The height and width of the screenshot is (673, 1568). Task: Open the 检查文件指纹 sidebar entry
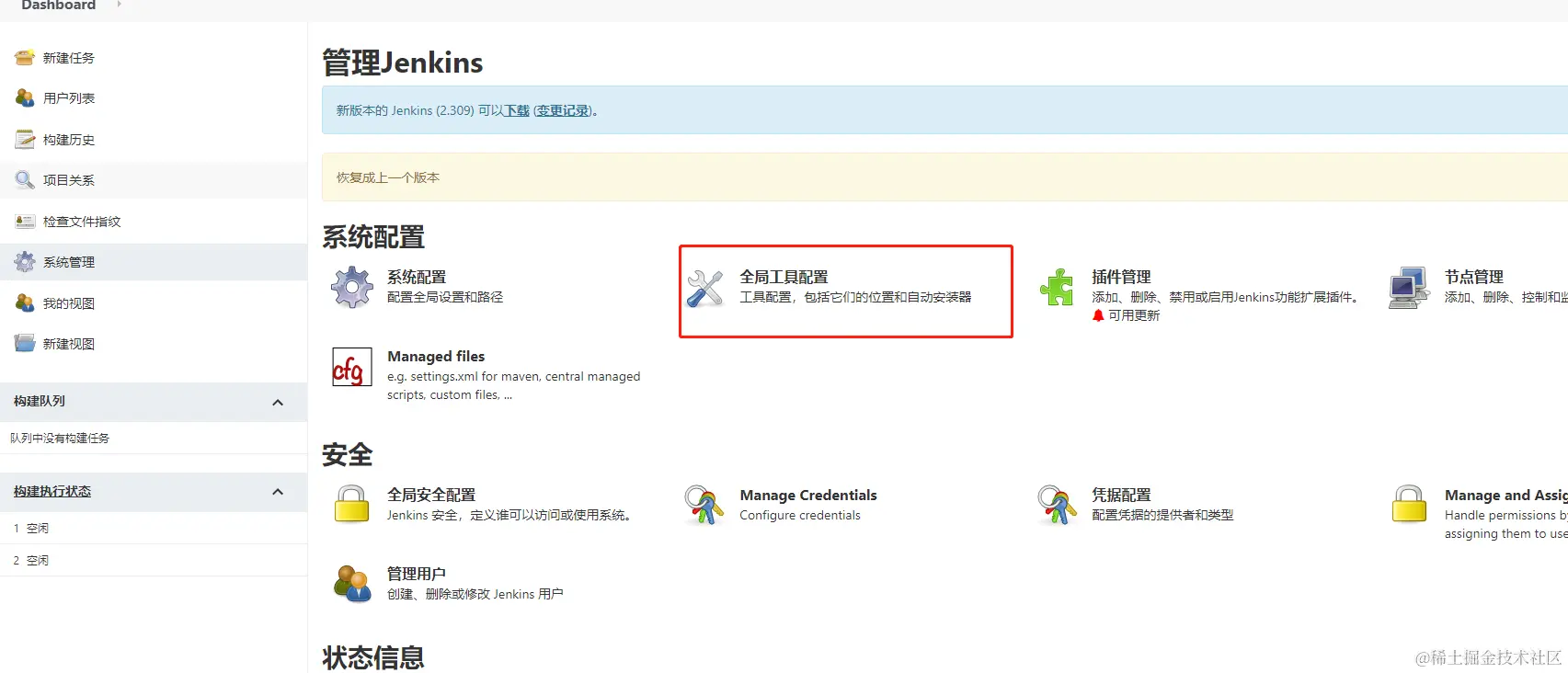tap(82, 222)
